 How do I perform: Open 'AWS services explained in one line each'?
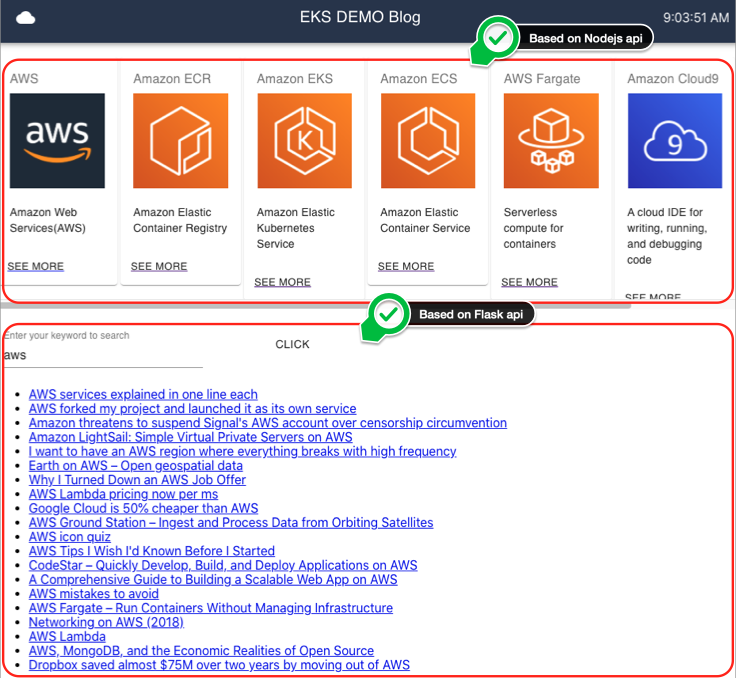[143, 394]
